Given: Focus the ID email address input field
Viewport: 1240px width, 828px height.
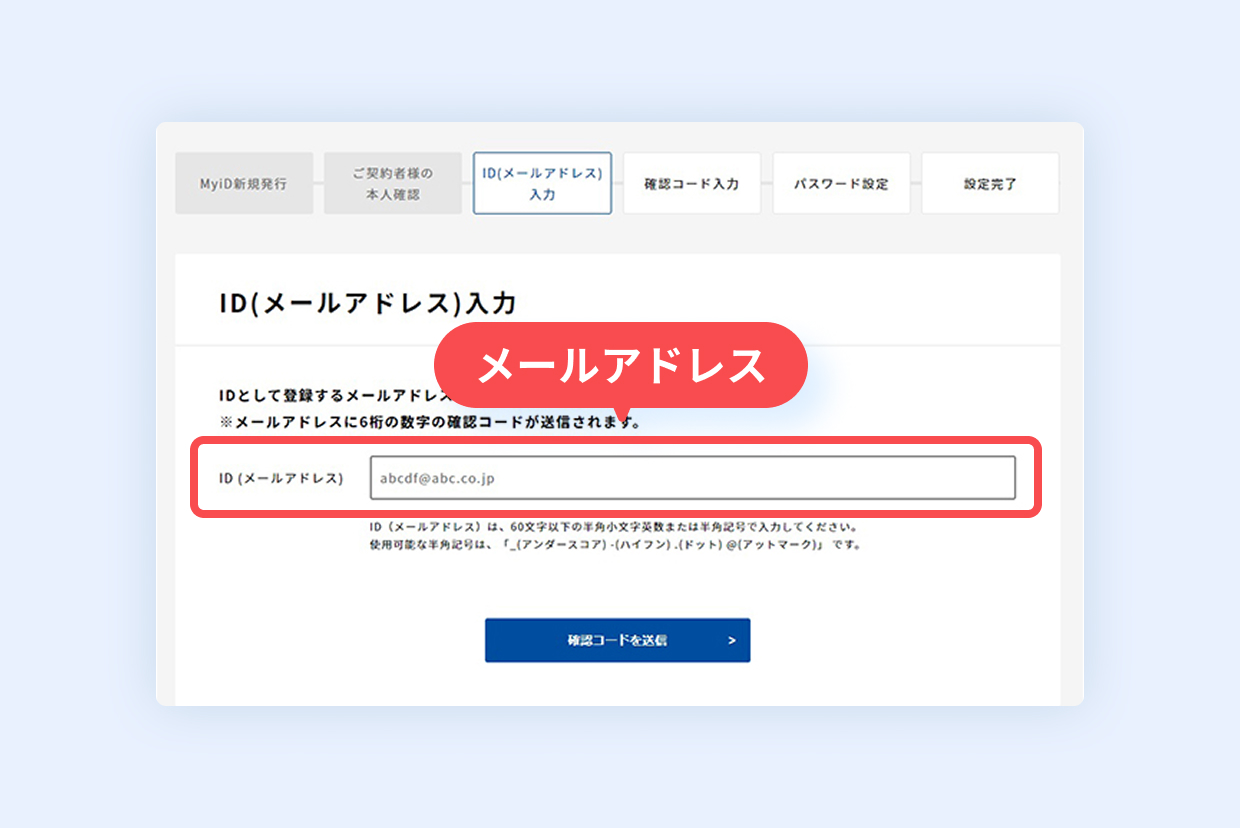Looking at the screenshot, I should (x=692, y=478).
